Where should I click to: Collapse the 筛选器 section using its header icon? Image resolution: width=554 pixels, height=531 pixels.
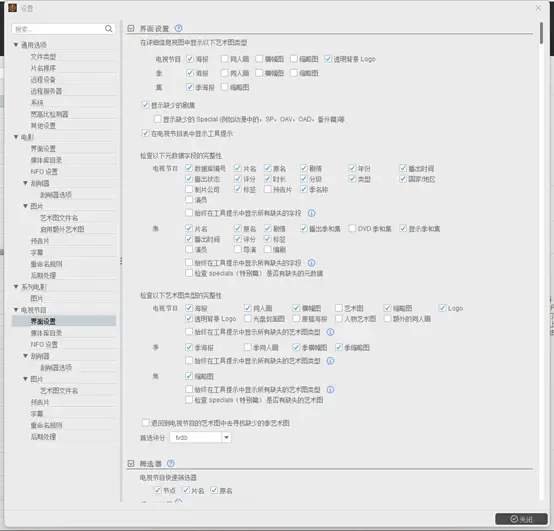[x=131, y=463]
